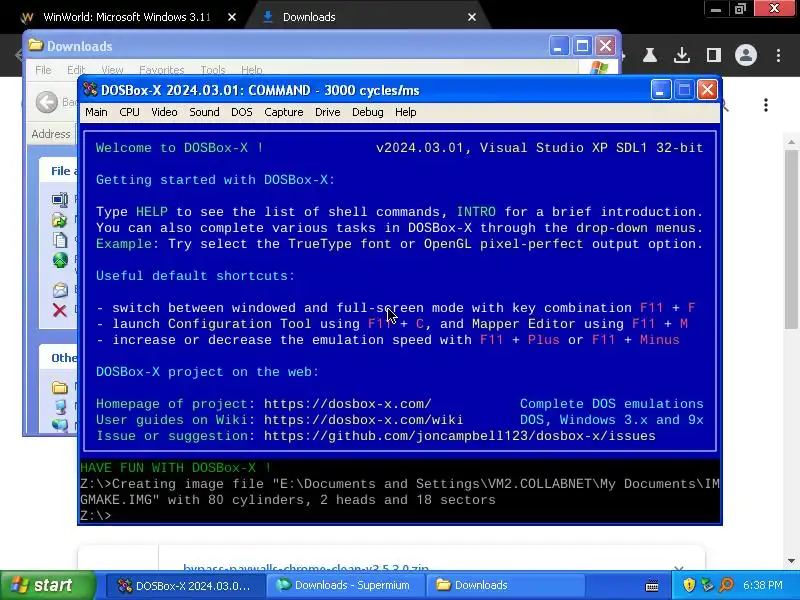Open the Drive menu in DOSBox-X
Viewport: 800px width, 600px height.
tap(328, 112)
